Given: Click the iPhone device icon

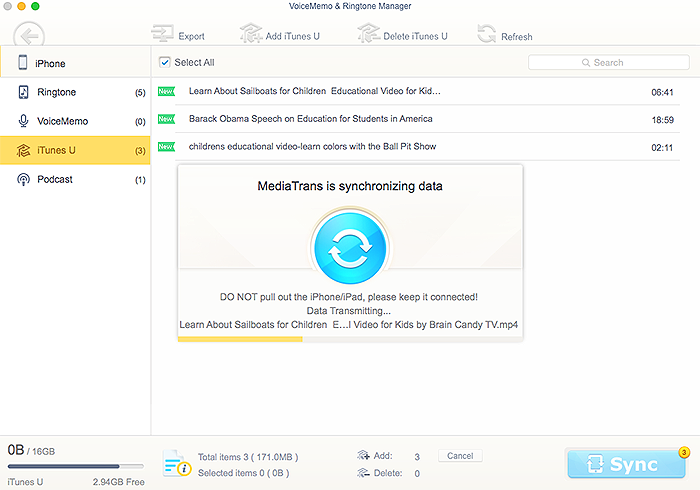Looking at the screenshot, I should click(23, 62).
